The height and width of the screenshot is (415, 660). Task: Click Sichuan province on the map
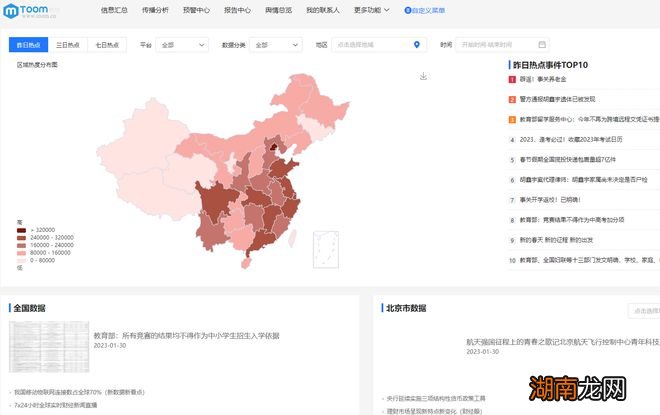click(x=215, y=200)
